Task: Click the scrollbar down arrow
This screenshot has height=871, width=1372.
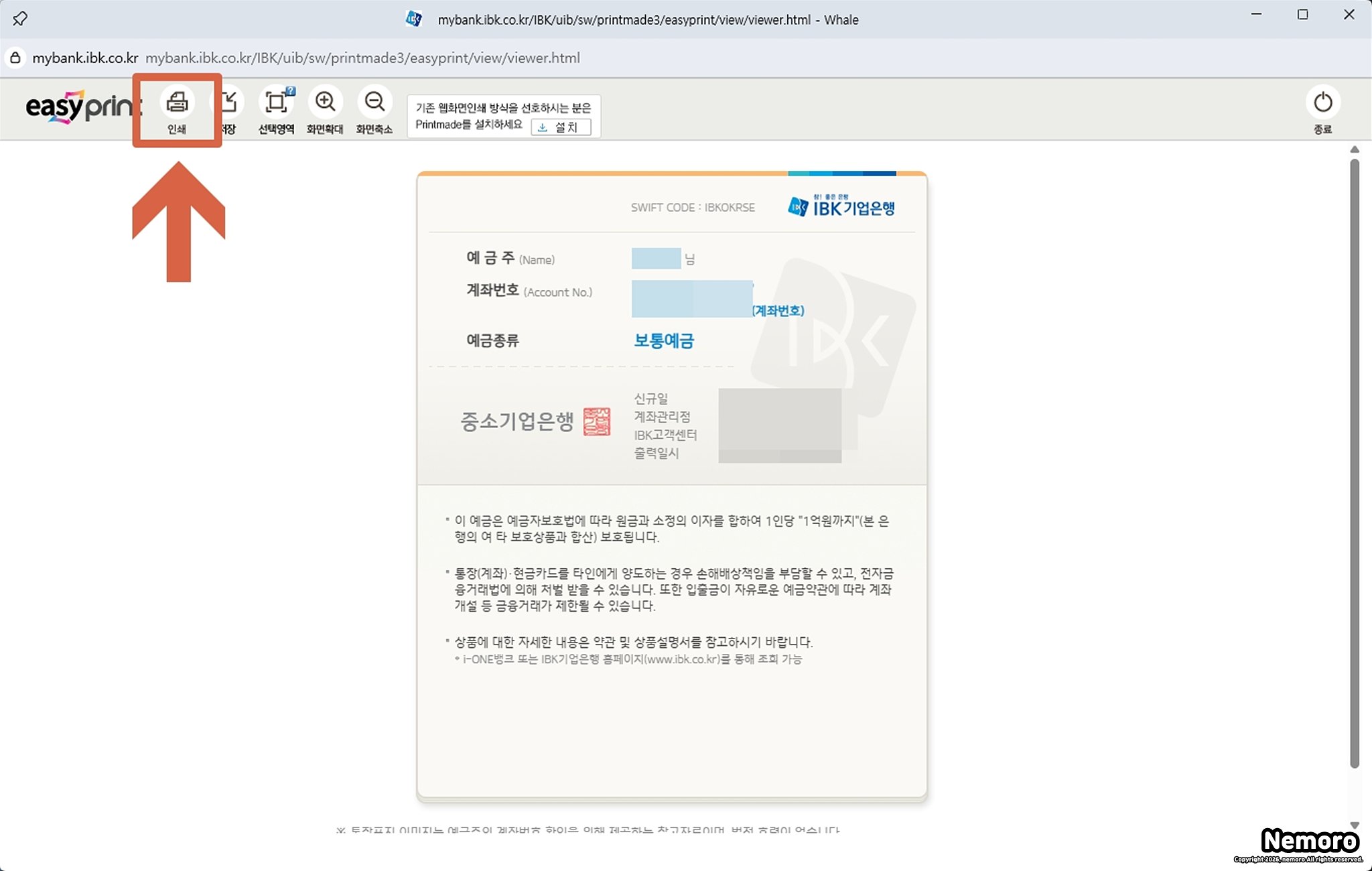Action: coord(1355,825)
